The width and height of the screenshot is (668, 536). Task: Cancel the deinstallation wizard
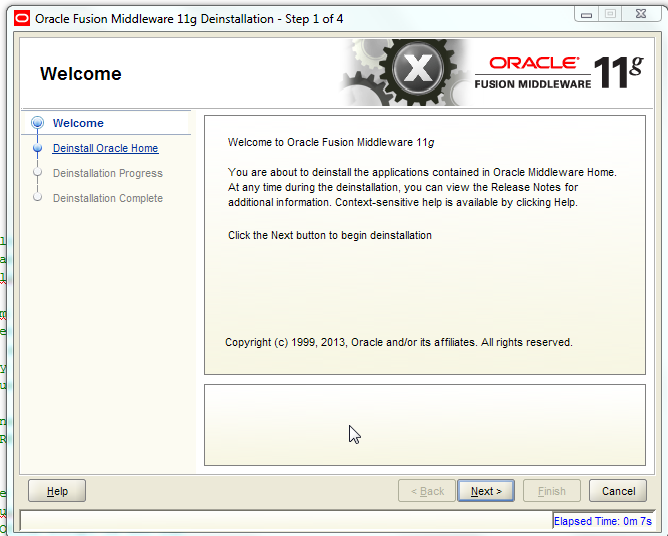click(618, 491)
